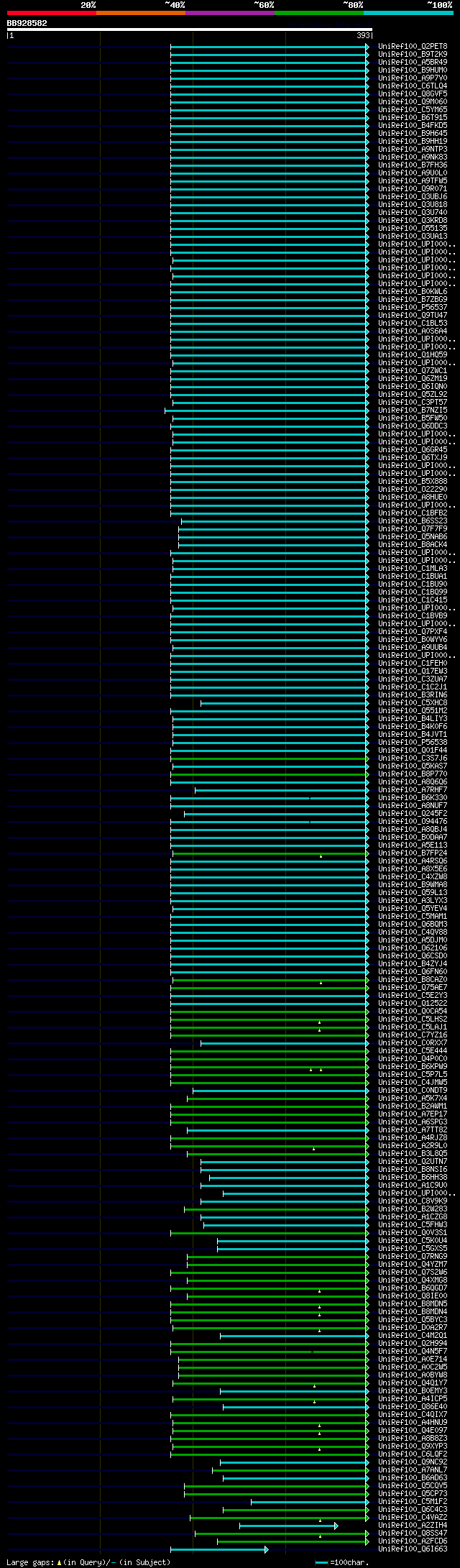
Task: Select UniRef100_Q3U818 label
Action: tap(413, 205)
